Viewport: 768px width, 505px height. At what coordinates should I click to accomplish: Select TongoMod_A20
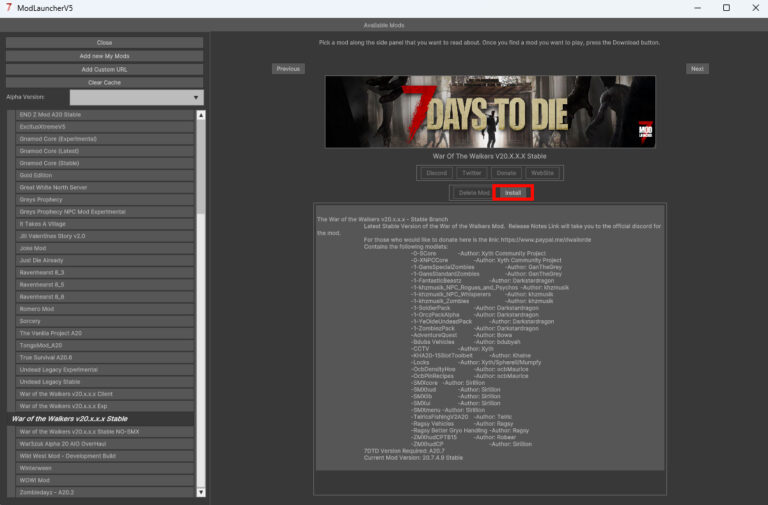click(x=105, y=345)
